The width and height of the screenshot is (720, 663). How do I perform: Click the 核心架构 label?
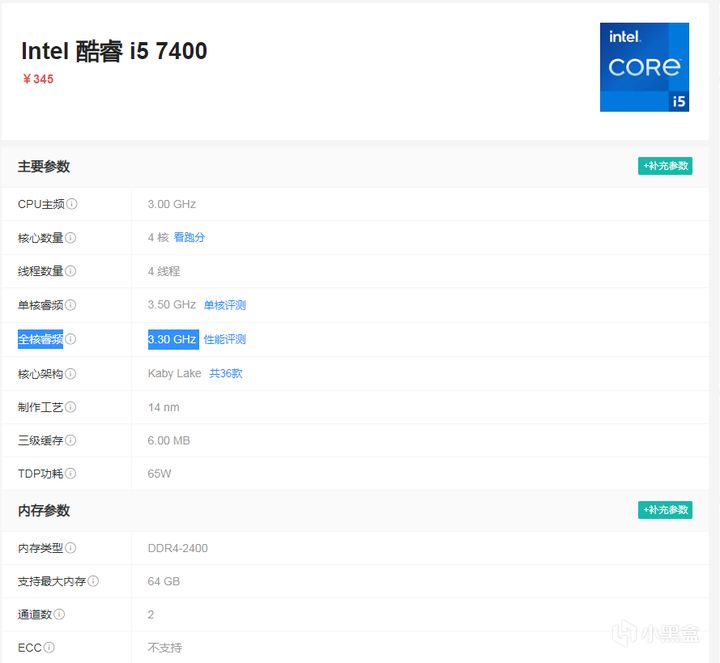40,374
